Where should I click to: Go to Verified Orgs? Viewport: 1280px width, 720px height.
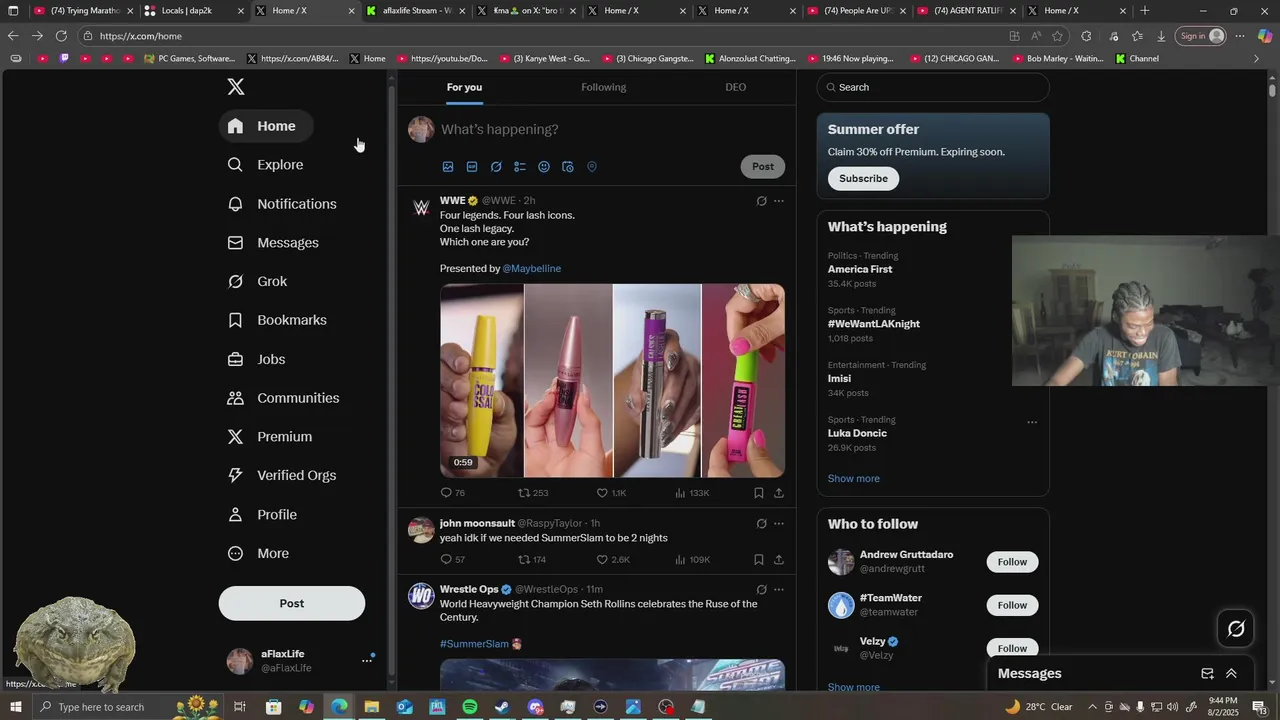(x=282, y=476)
